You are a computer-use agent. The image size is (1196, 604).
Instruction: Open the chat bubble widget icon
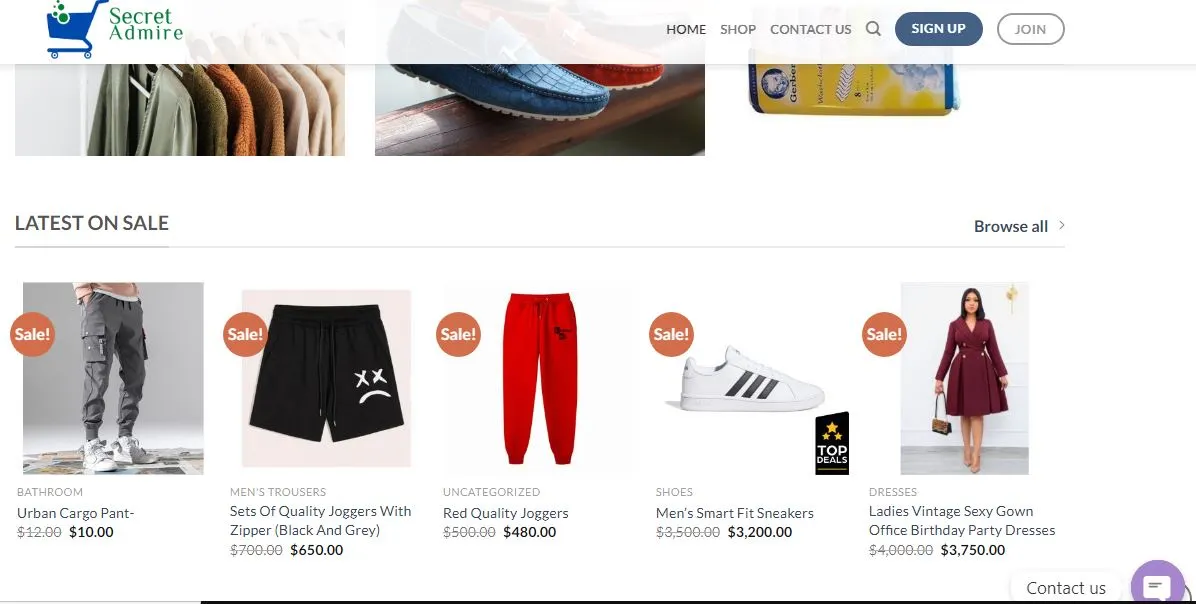(1157, 586)
